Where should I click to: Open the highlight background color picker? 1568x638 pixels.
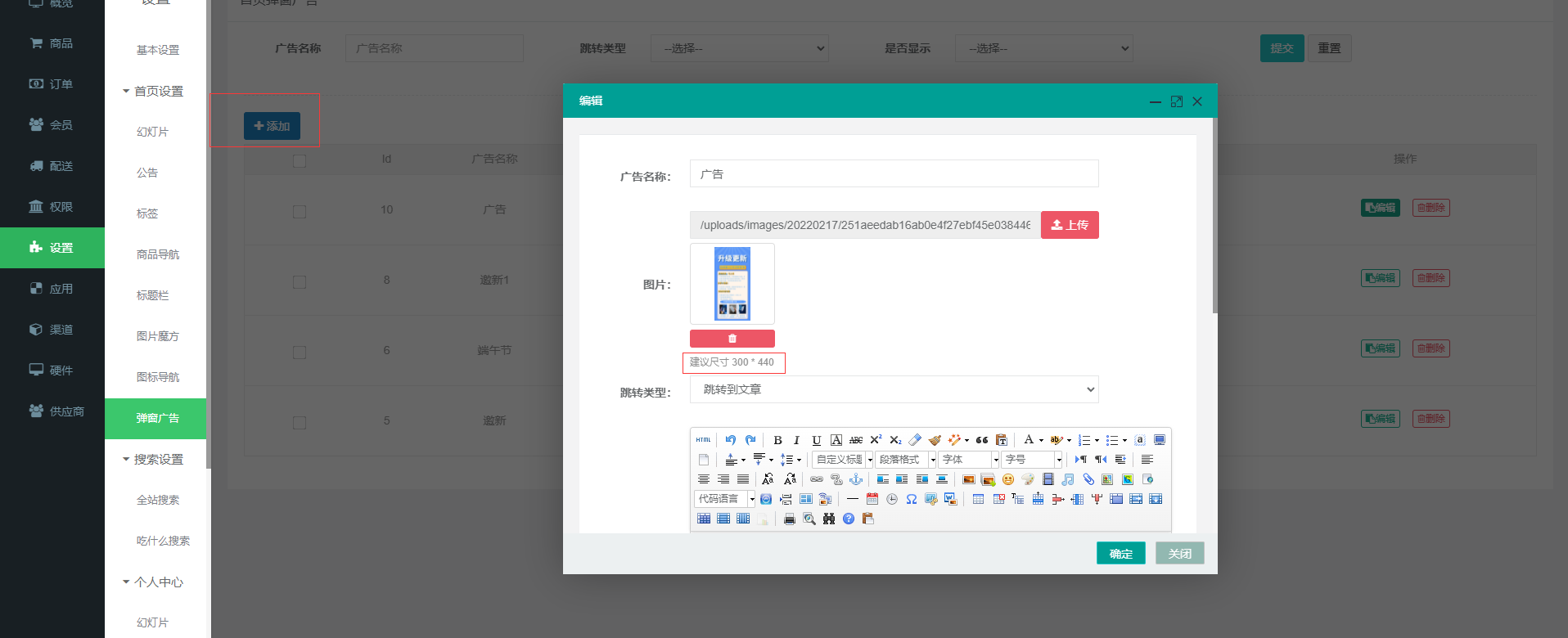(x=1056, y=440)
